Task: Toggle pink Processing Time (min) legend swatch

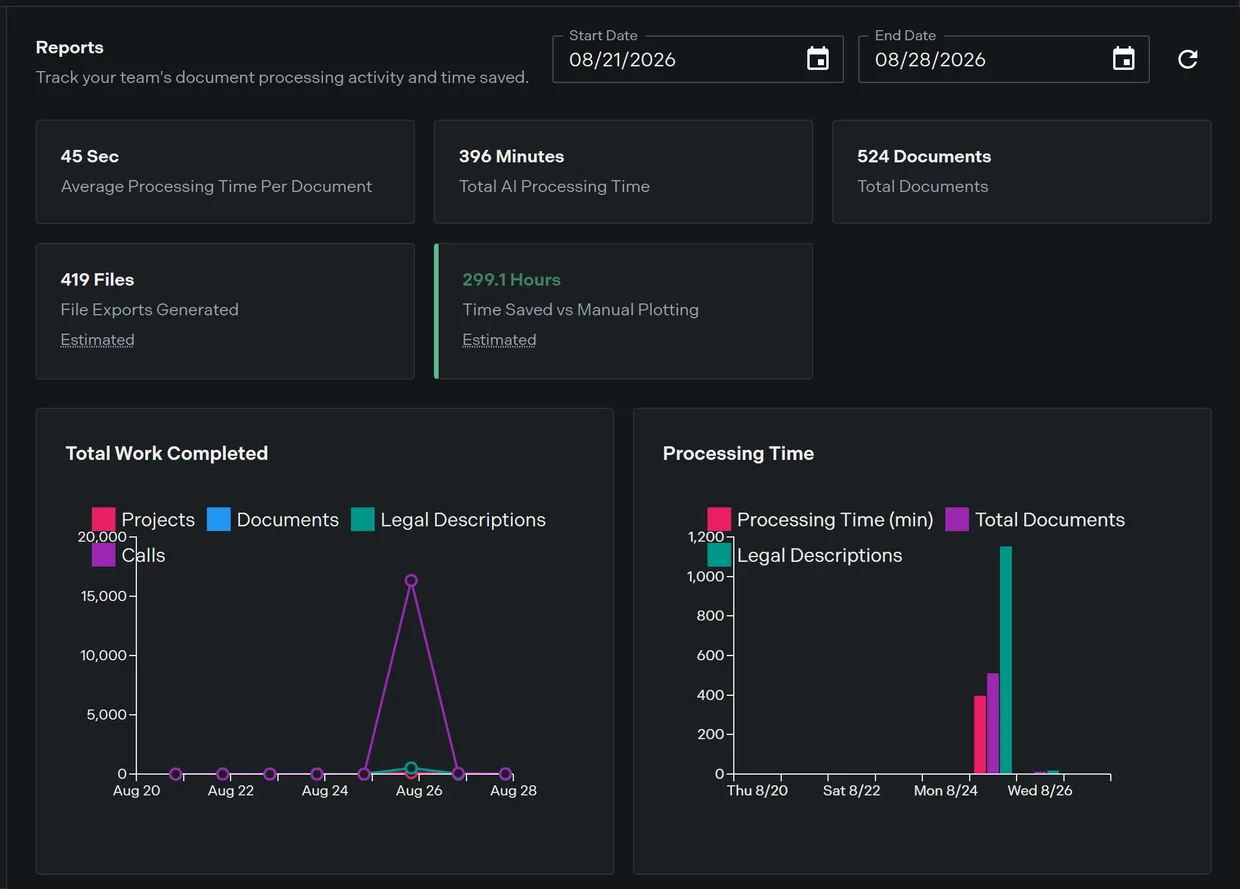Action: point(719,519)
